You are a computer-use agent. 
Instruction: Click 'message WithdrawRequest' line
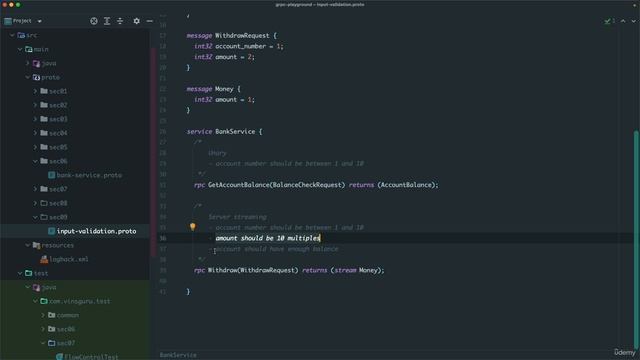pos(231,36)
